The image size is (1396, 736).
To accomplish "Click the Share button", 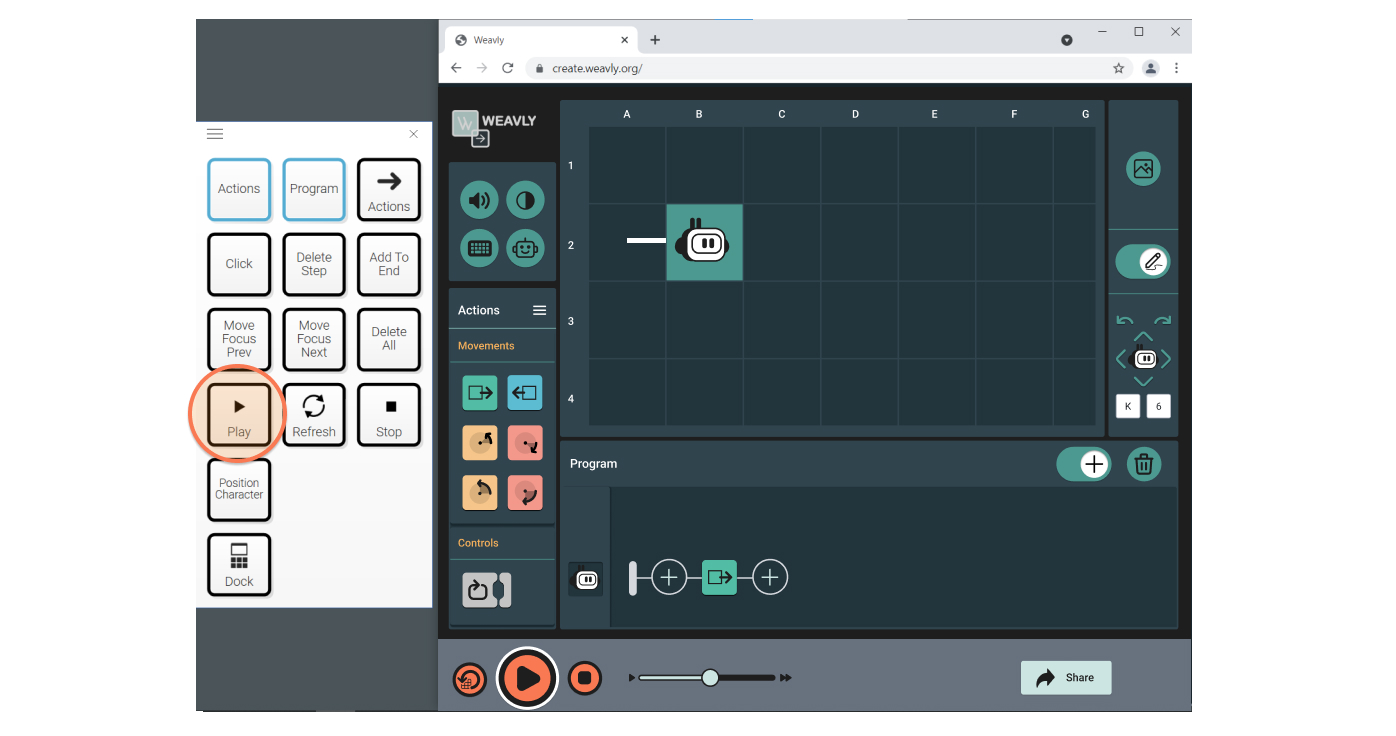I will click(x=1065, y=678).
